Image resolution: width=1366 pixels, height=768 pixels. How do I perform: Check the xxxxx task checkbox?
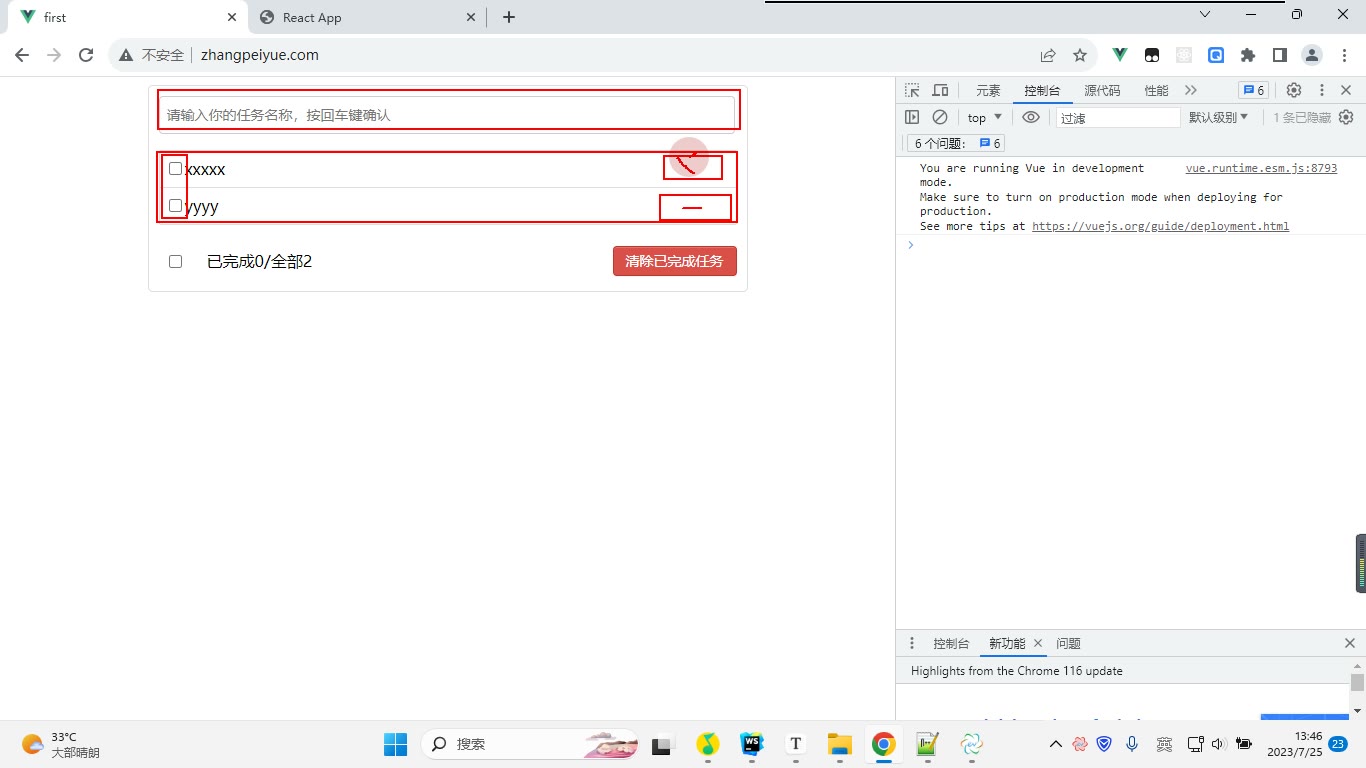click(176, 169)
